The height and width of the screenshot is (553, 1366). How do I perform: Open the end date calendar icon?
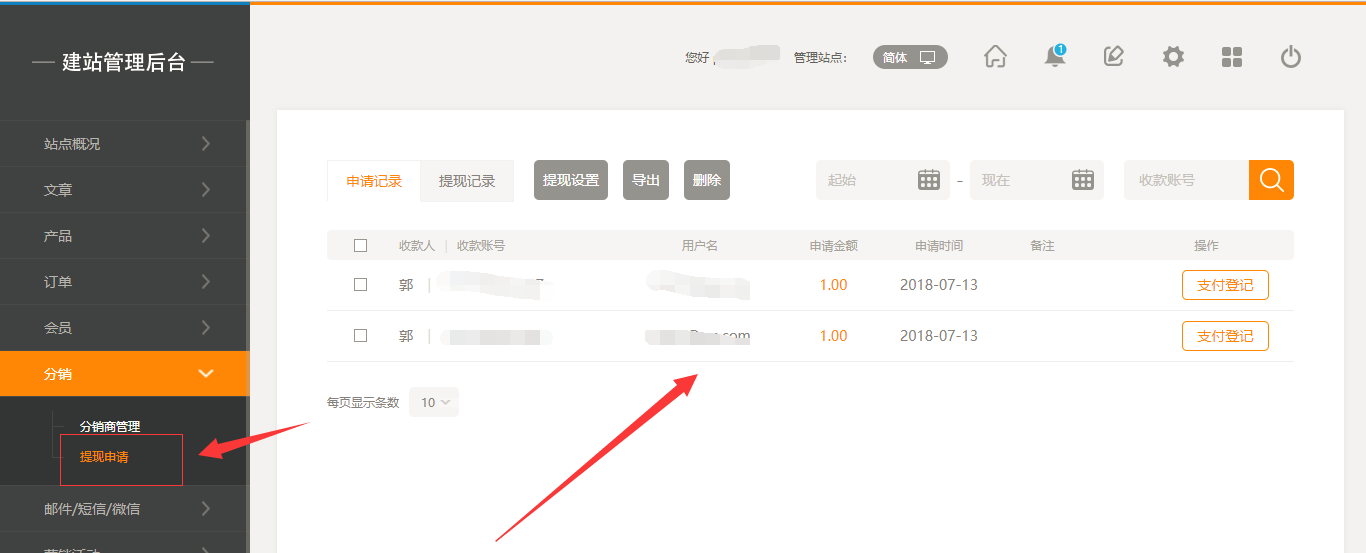[1083, 180]
